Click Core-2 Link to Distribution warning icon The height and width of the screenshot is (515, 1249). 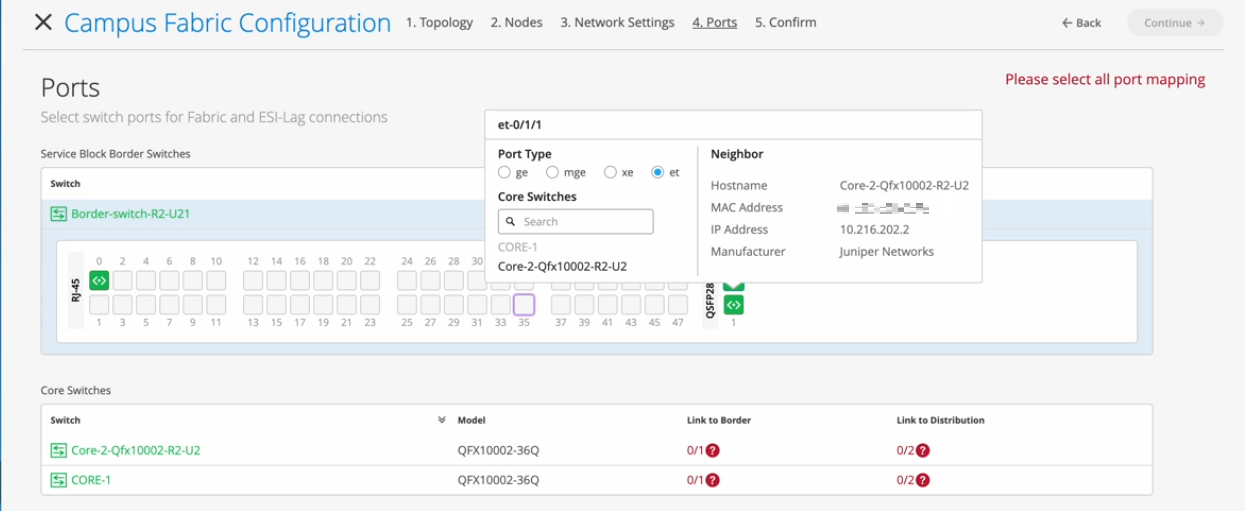tap(923, 451)
